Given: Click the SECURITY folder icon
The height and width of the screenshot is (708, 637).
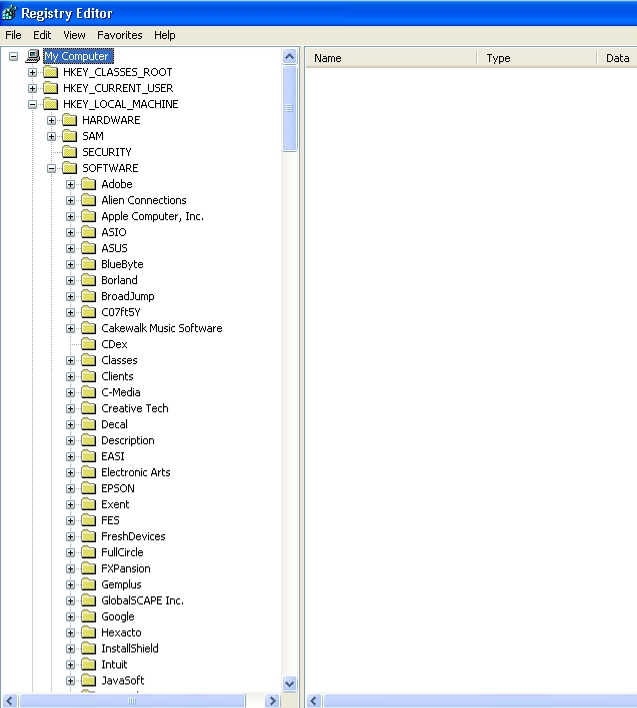Looking at the screenshot, I should [70, 152].
